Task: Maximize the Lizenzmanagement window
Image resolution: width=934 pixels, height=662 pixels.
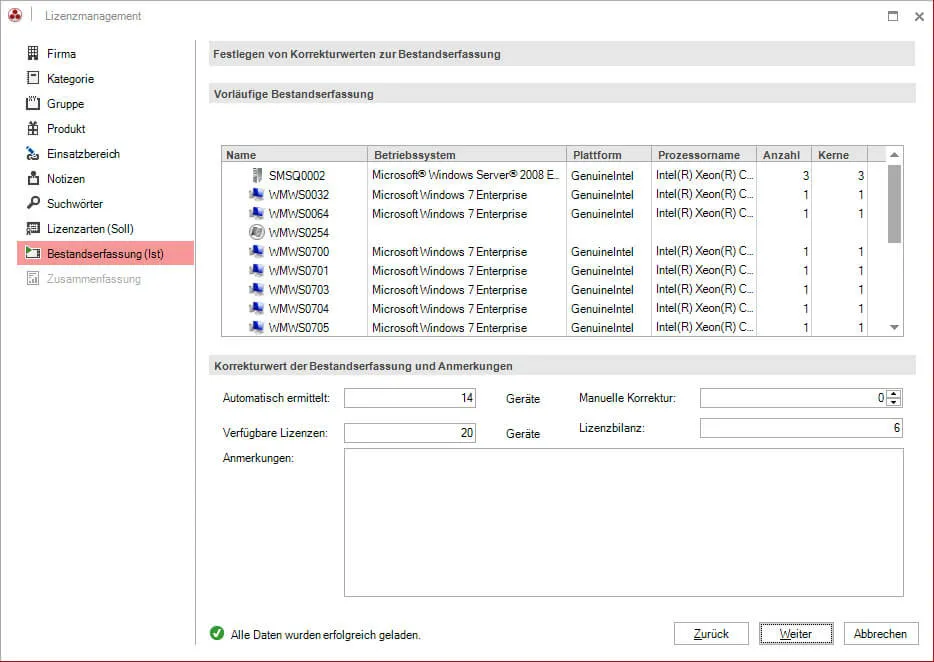Action: (x=893, y=16)
